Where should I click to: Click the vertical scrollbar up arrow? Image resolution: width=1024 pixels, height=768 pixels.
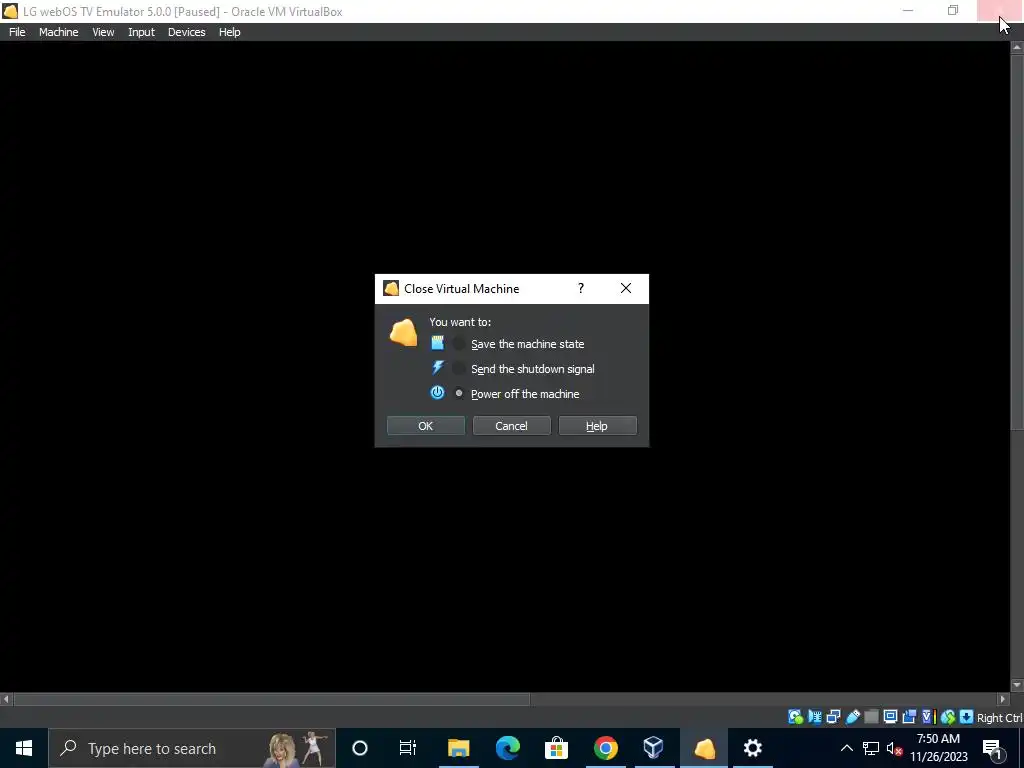coord(1017,47)
